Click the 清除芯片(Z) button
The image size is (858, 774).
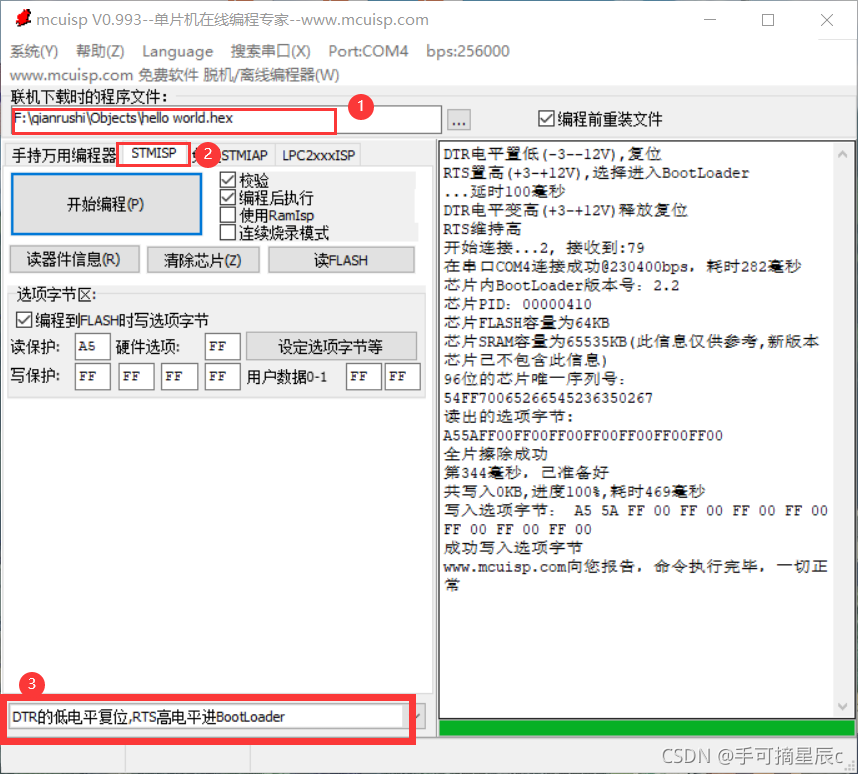(x=203, y=259)
